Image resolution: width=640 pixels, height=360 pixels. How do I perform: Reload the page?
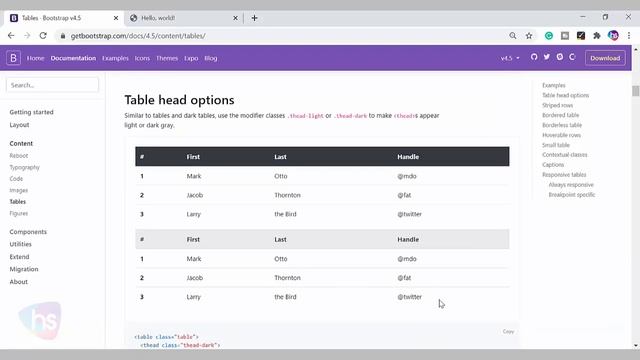[x=43, y=36]
